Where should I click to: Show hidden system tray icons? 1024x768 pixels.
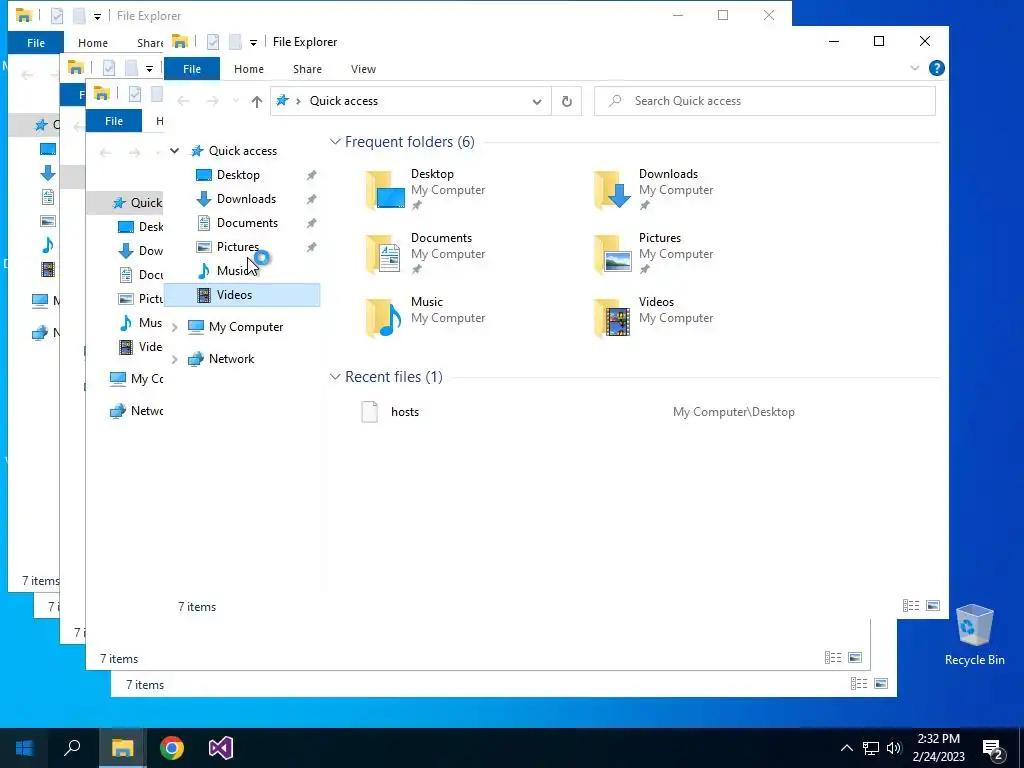point(846,748)
